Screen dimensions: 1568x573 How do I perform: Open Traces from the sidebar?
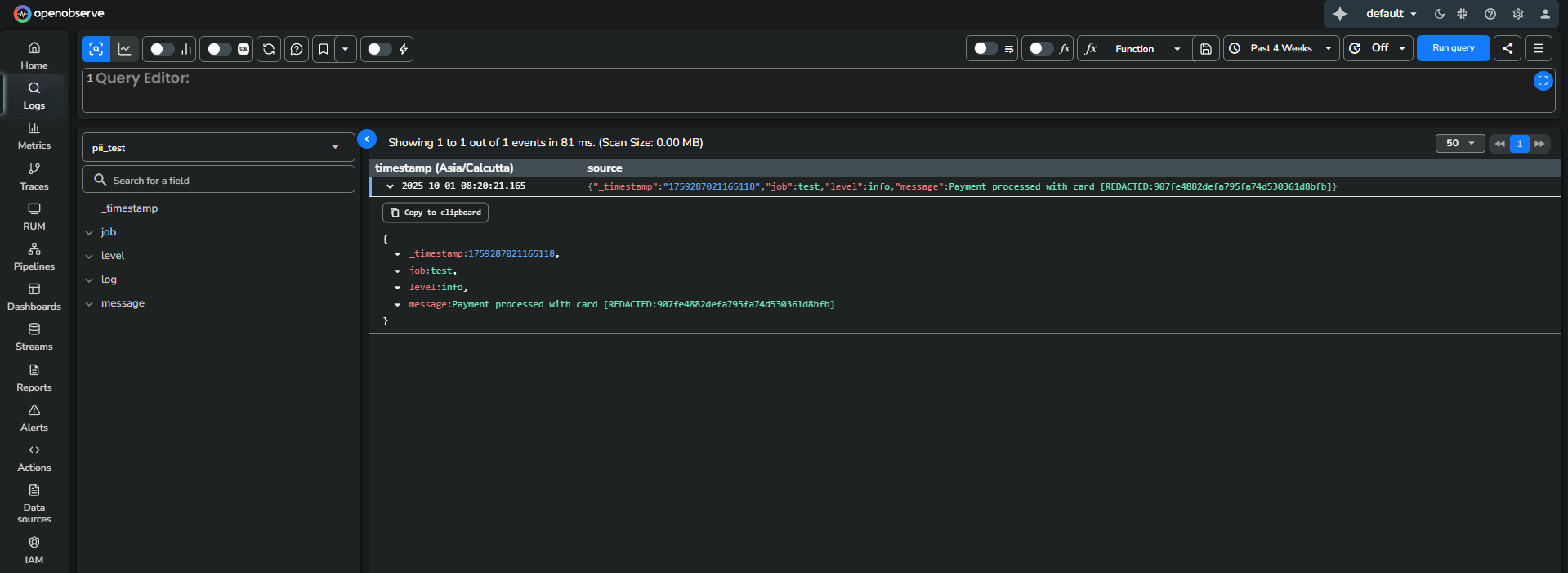click(x=34, y=177)
